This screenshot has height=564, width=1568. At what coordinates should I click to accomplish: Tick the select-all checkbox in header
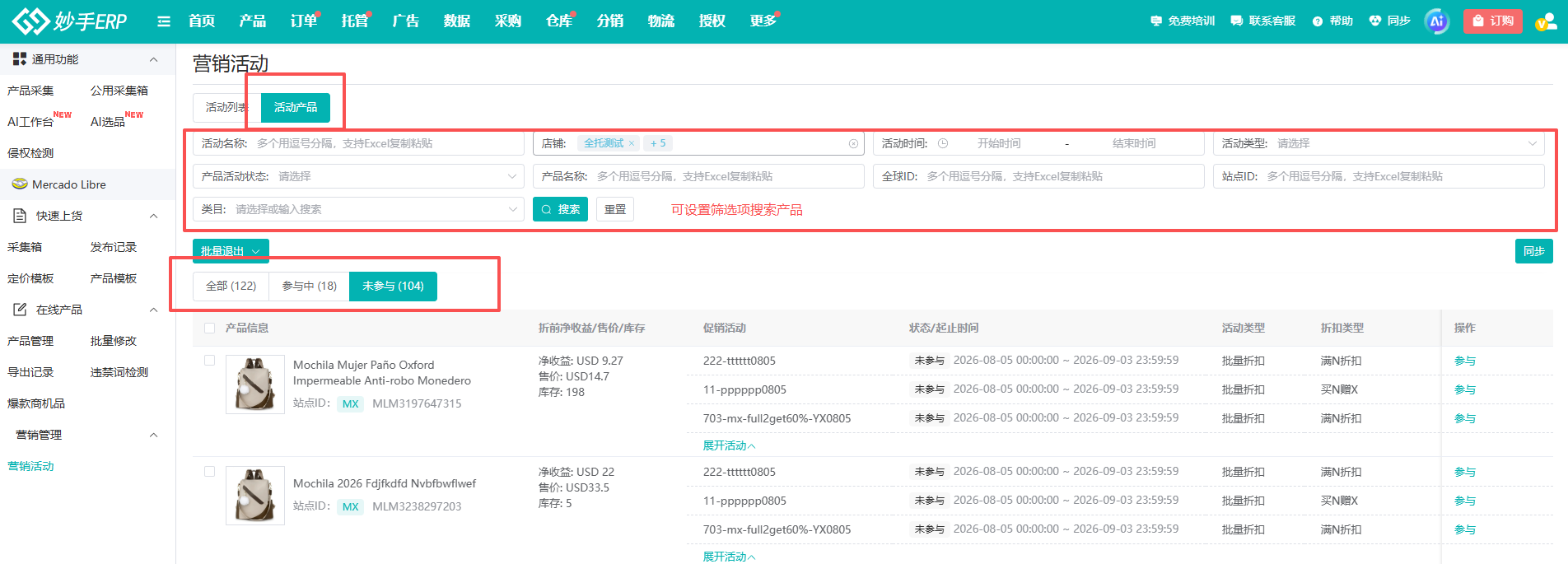(210, 328)
